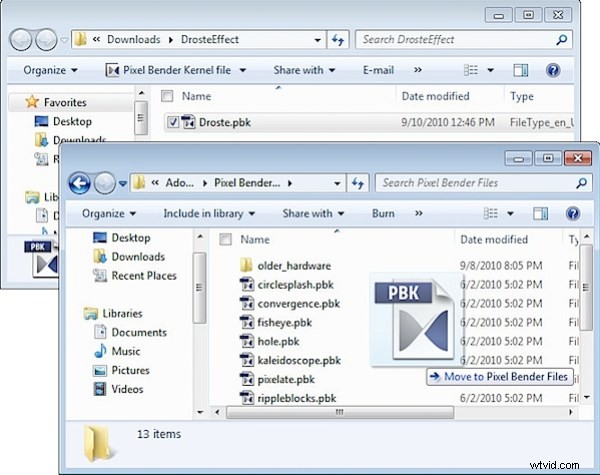Screen dimensions: 600x475
Task: Uncheck the Droste.pbk checkbox
Action: (x=173, y=123)
